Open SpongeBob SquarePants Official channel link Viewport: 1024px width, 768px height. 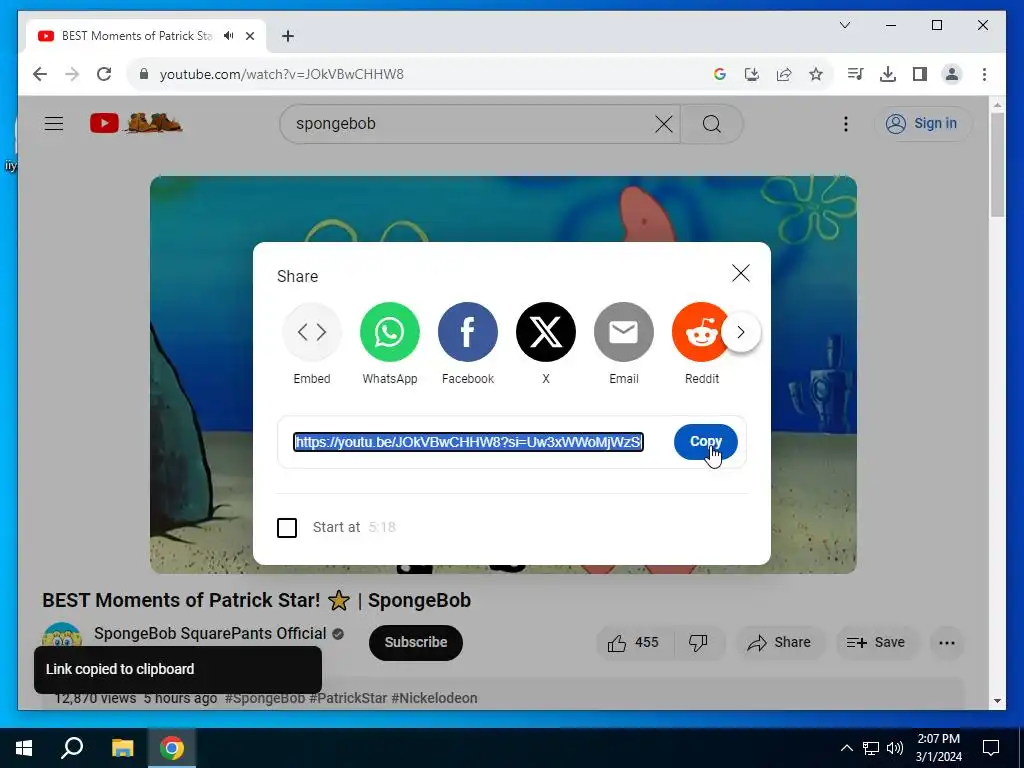[x=210, y=633]
